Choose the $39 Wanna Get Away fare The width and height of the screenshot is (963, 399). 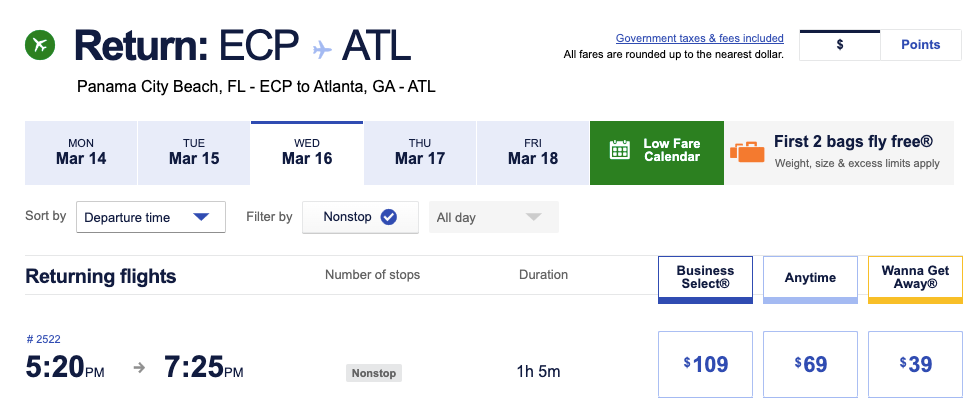(916, 365)
